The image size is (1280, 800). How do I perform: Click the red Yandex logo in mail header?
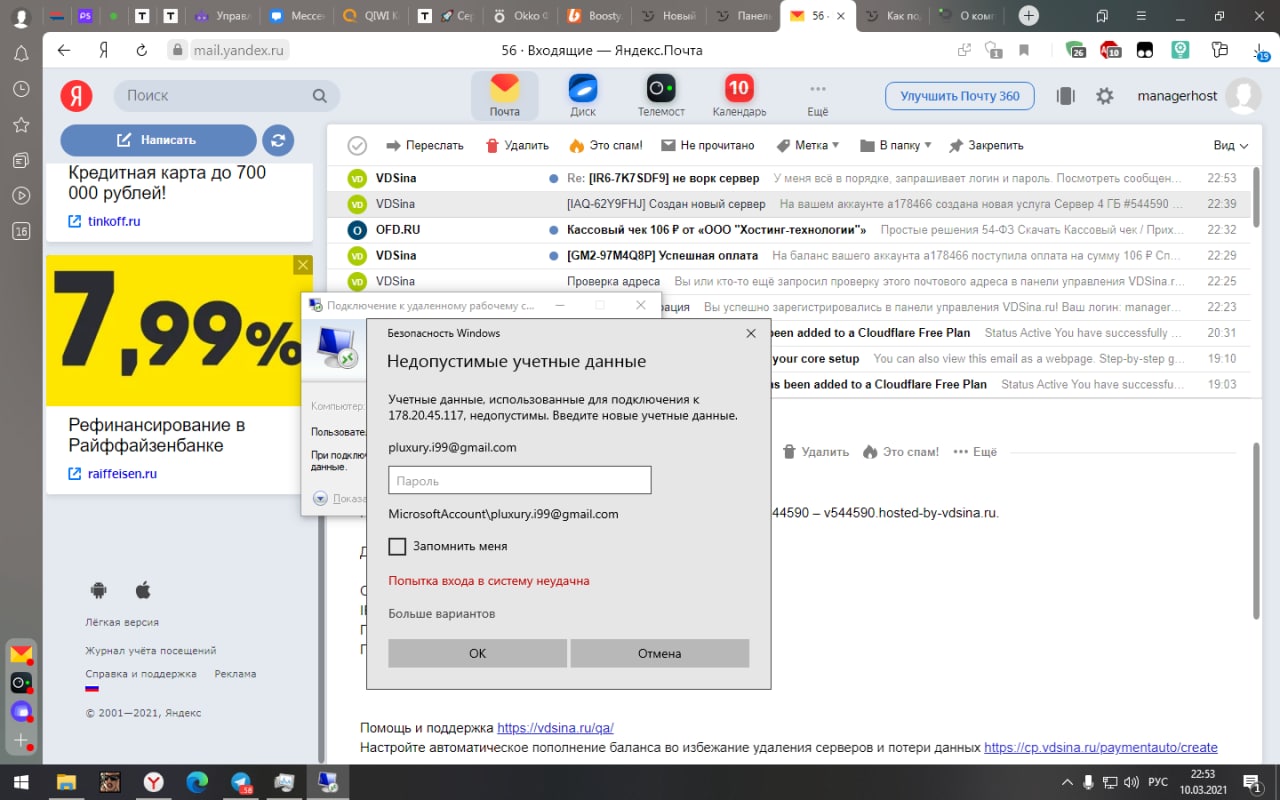77,95
